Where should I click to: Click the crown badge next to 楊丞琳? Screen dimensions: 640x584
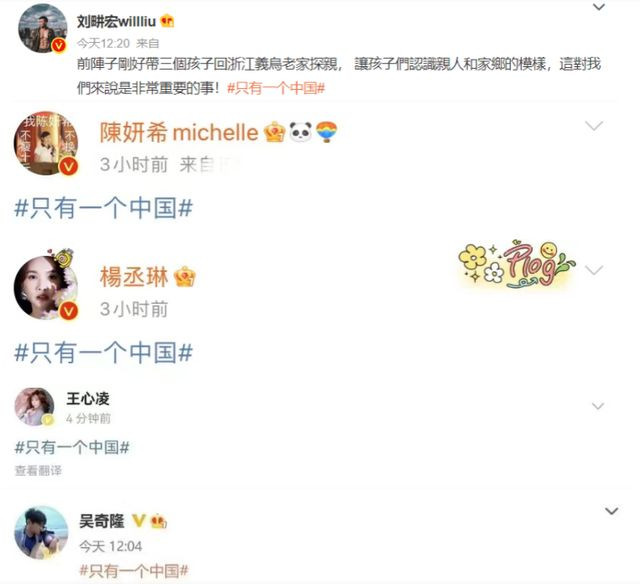184,276
